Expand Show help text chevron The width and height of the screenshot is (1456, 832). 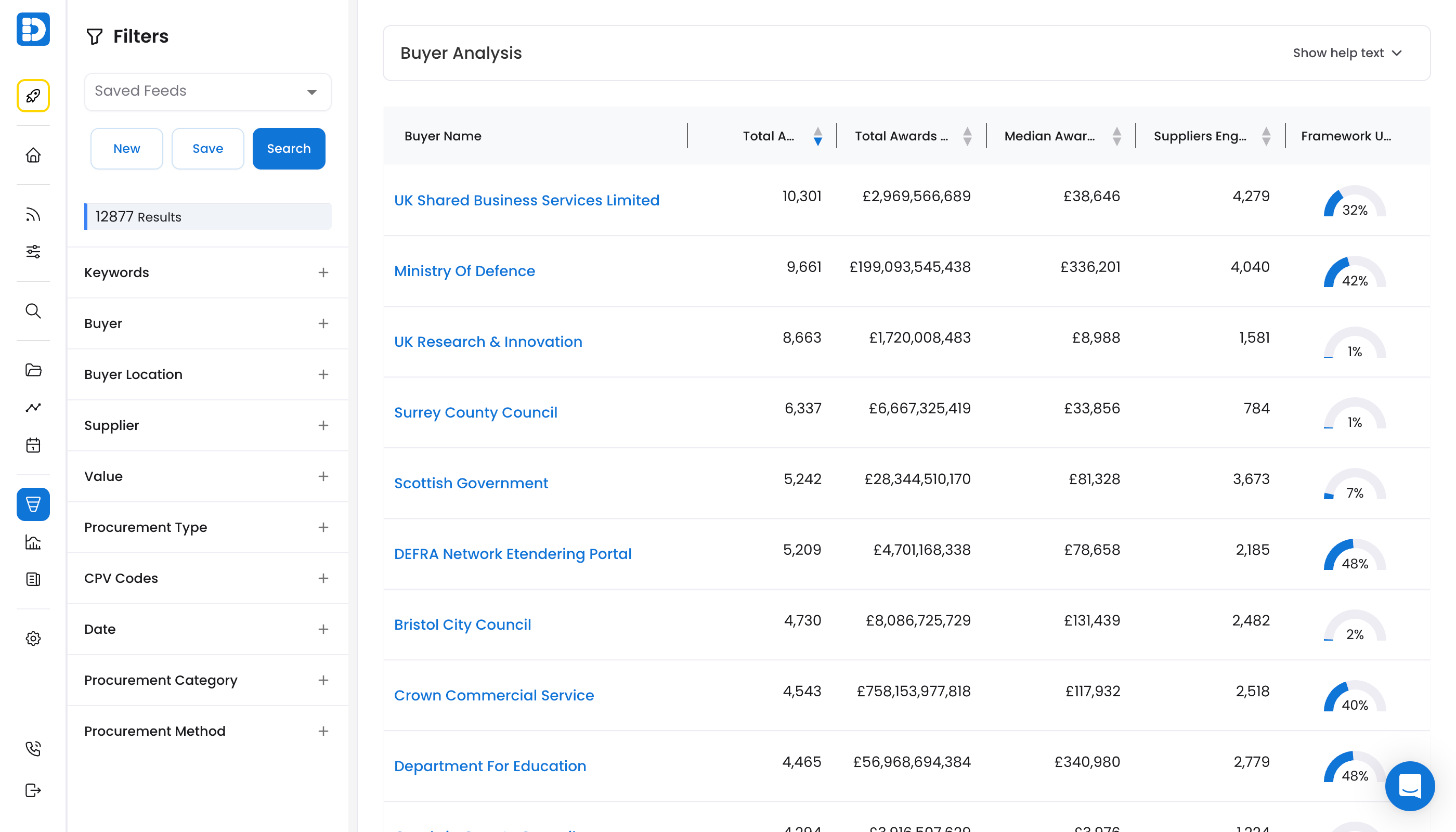(x=1397, y=53)
